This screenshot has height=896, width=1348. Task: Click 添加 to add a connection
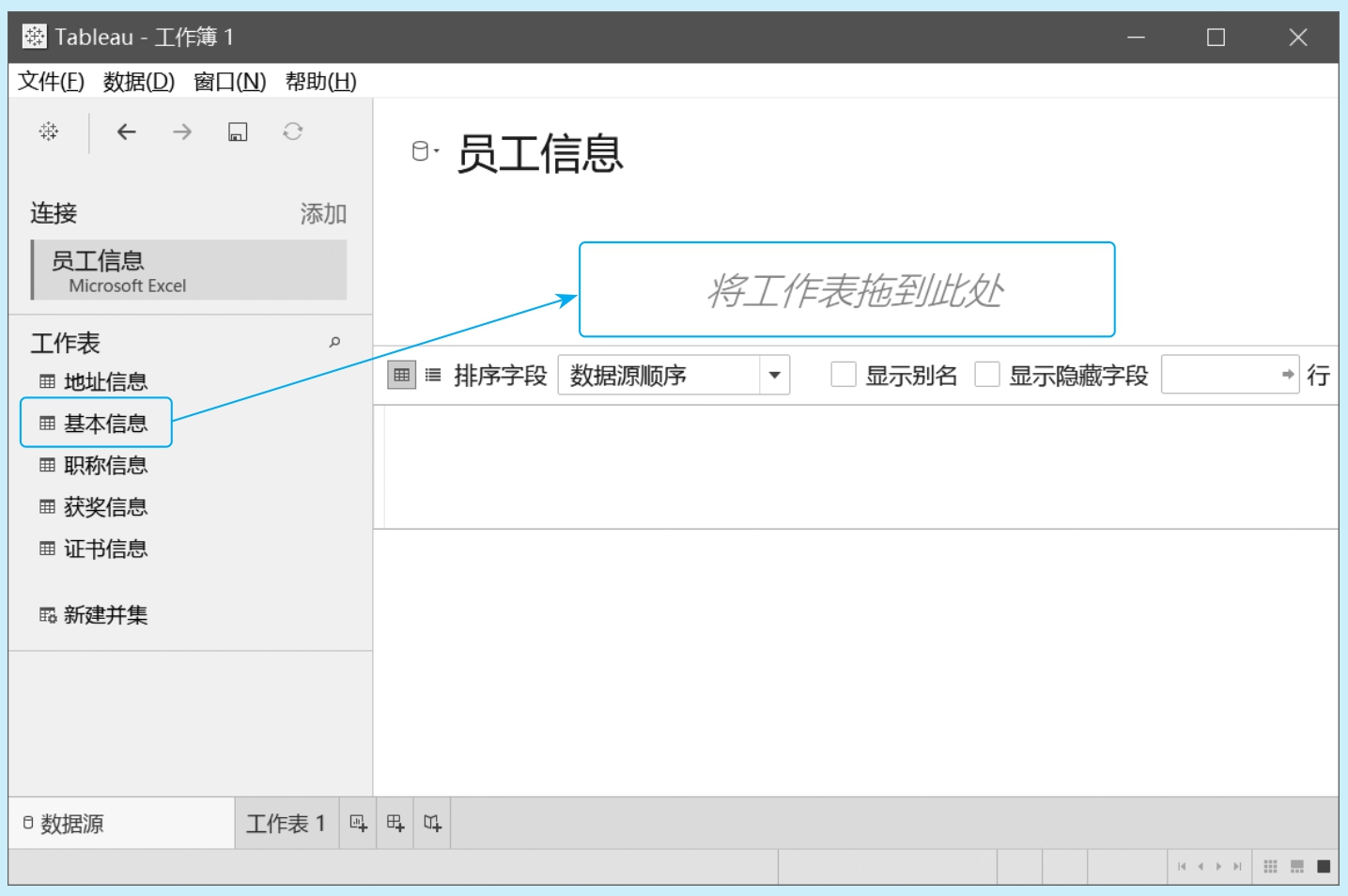(x=323, y=214)
